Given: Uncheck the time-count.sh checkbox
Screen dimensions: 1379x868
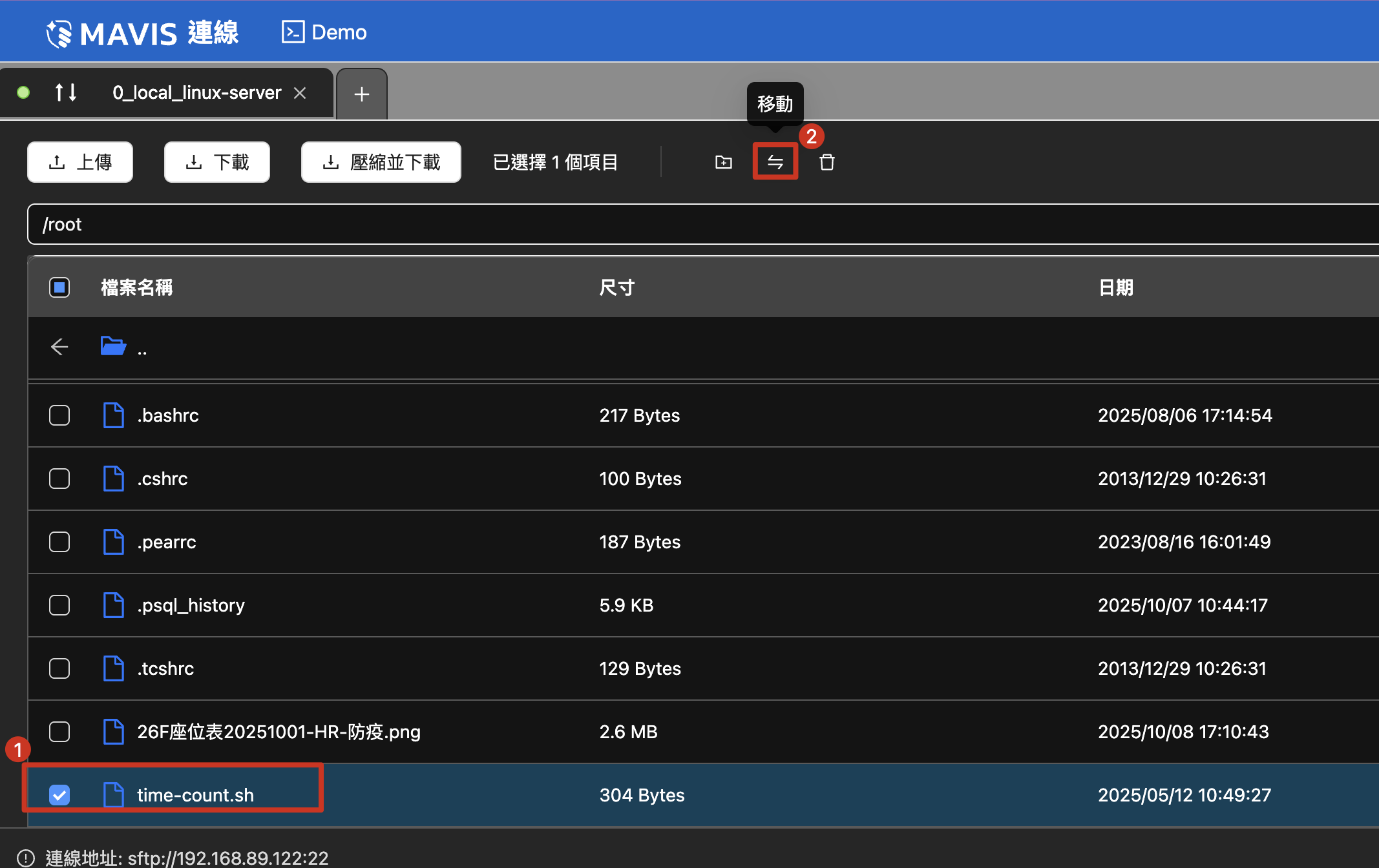Looking at the screenshot, I should 59,795.
